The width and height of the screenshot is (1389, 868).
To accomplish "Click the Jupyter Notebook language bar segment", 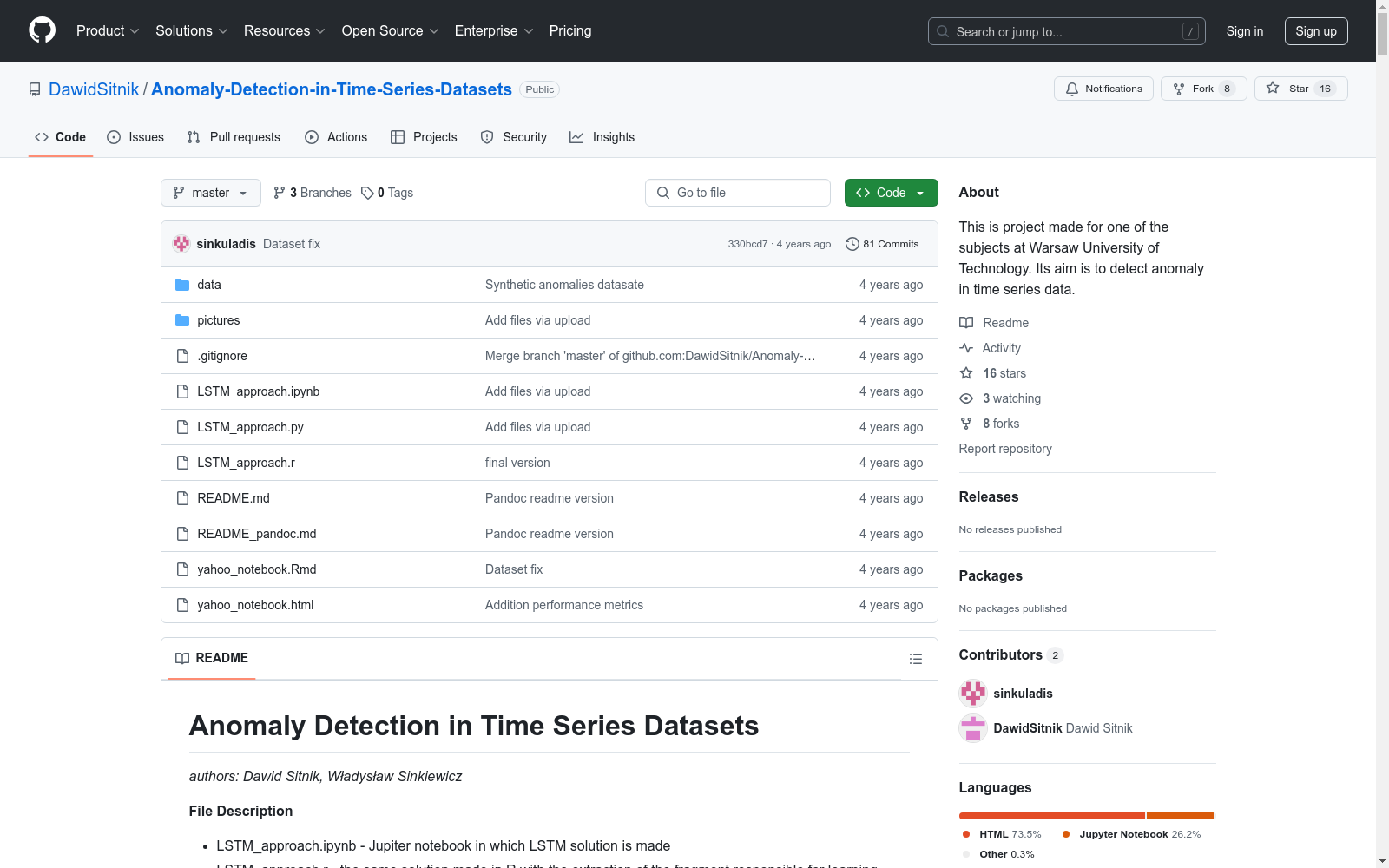I will [1180, 816].
